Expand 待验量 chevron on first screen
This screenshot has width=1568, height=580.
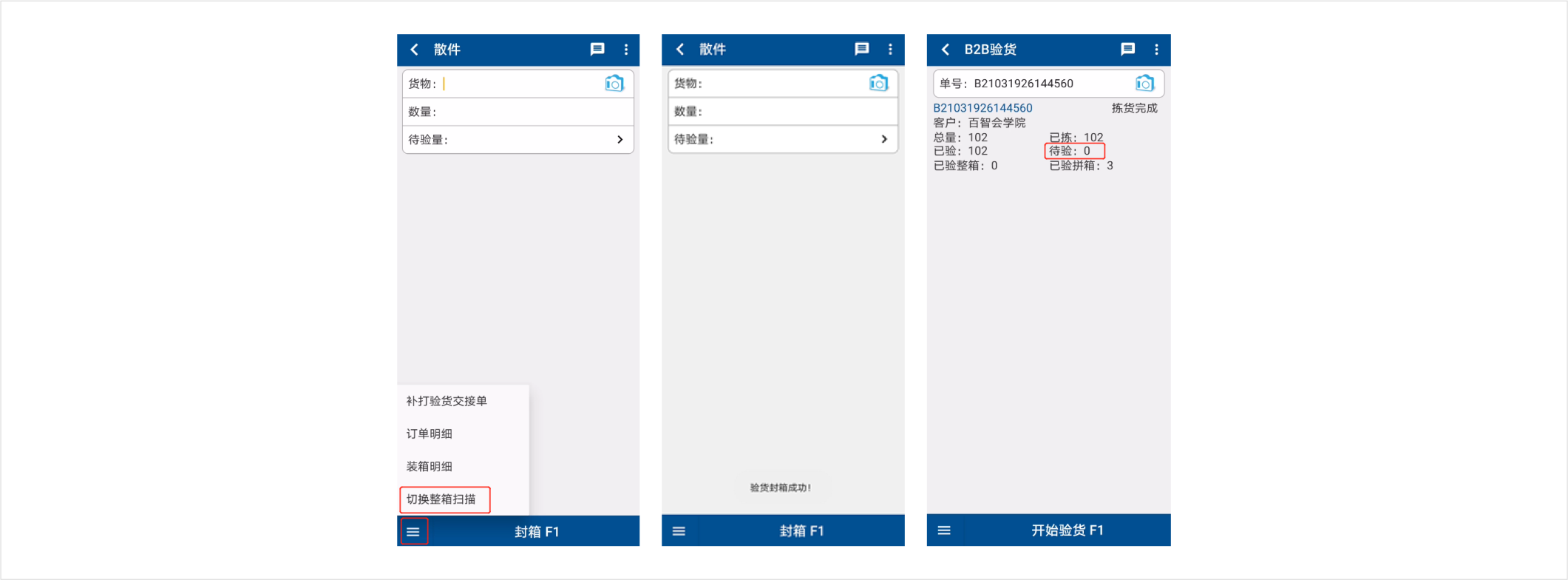coord(620,140)
